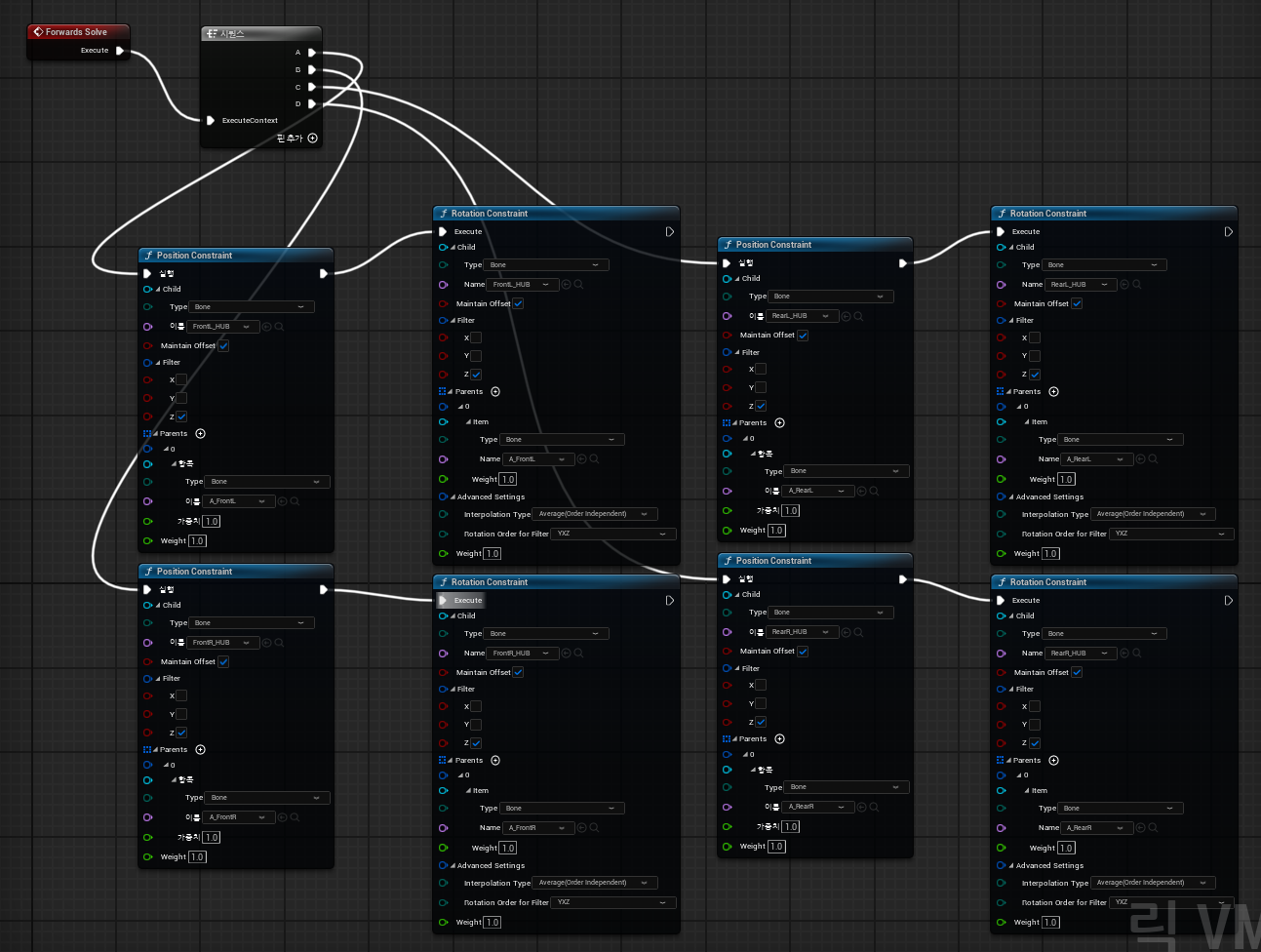1261x952 pixels.
Task: Click use-selected arrow beside RearL_HUB in Rotation Constraint
Action: pyautogui.click(x=1123, y=285)
